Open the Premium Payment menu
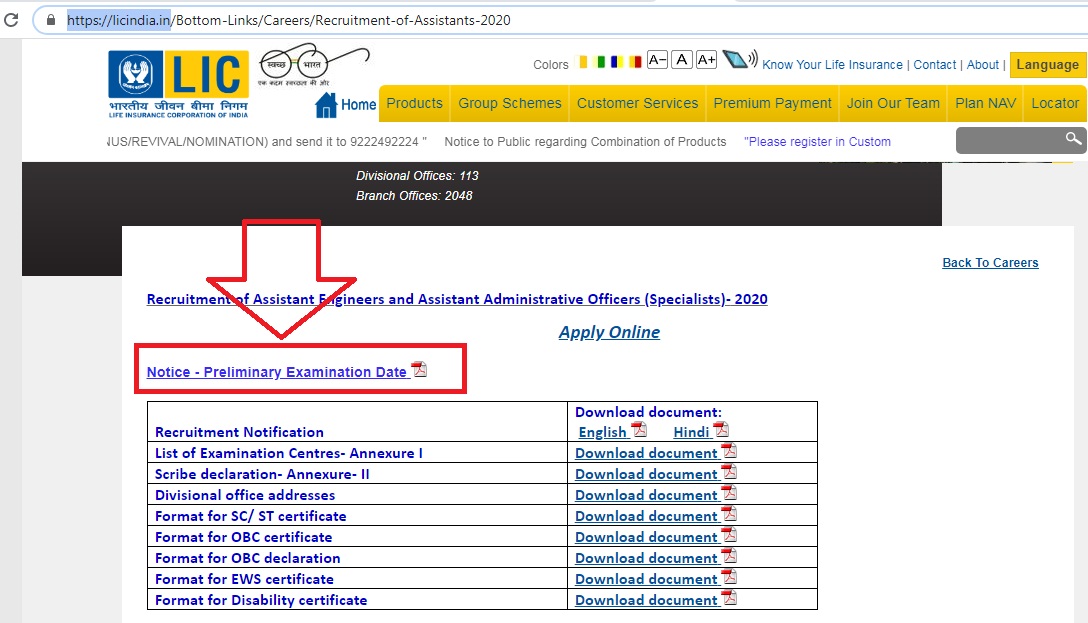The image size is (1088, 623). click(772, 103)
